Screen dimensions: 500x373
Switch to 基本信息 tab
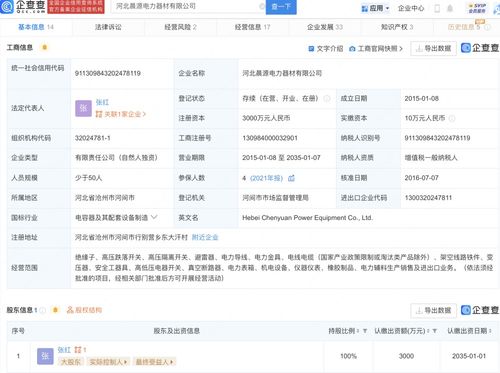35,27
